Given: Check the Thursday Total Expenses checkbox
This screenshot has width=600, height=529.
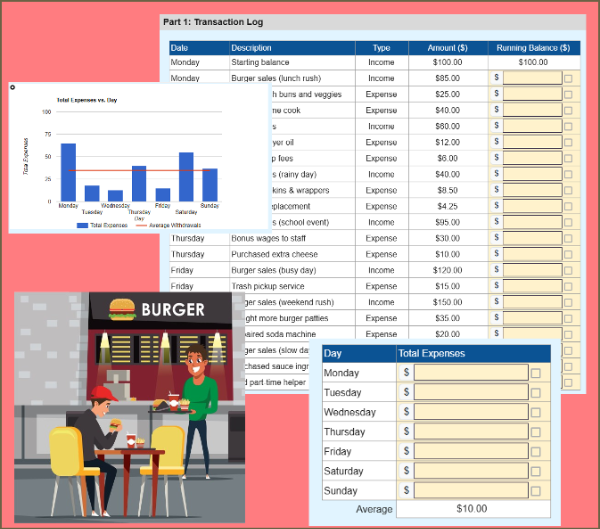Looking at the screenshot, I should (x=536, y=432).
